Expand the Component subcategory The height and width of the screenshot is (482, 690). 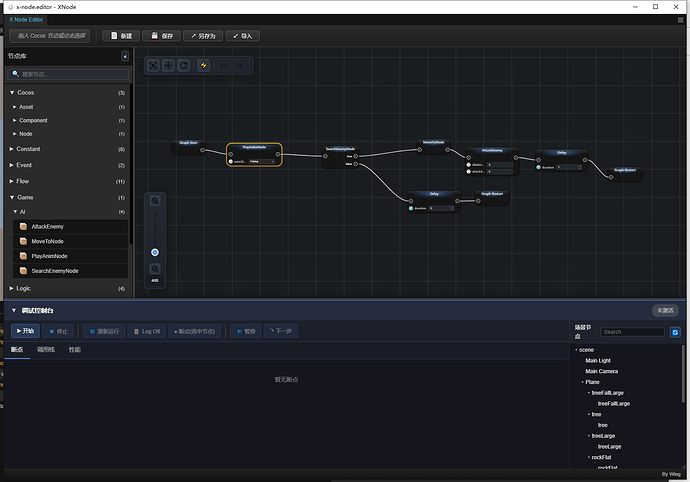click(15, 120)
